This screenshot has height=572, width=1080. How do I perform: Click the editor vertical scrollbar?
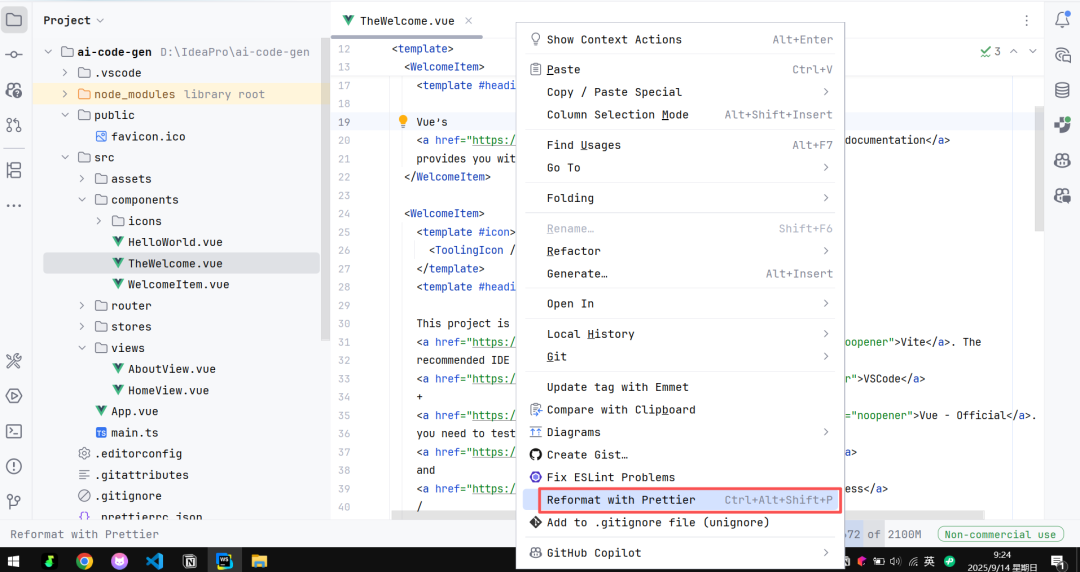pos(1039,169)
